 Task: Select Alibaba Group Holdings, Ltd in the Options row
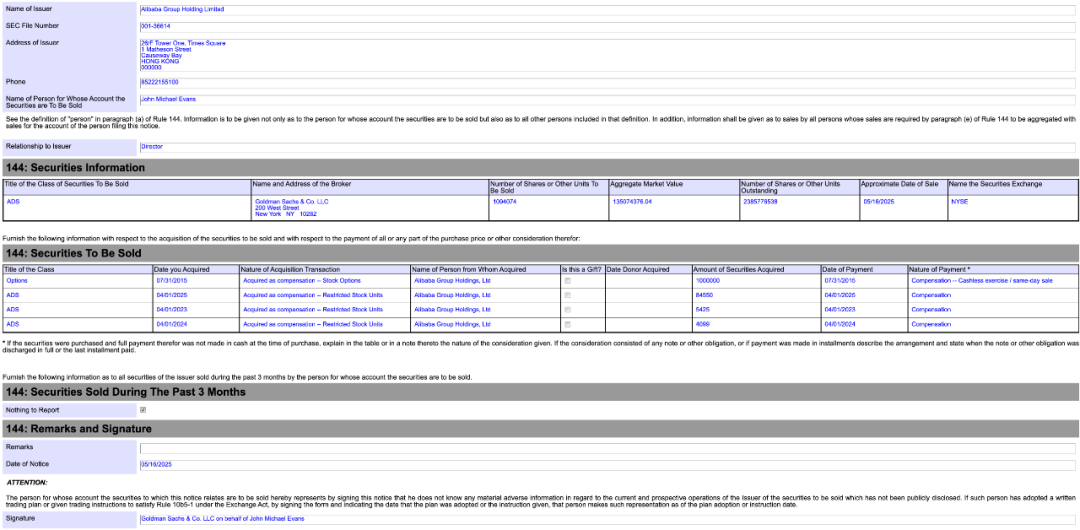(485, 281)
